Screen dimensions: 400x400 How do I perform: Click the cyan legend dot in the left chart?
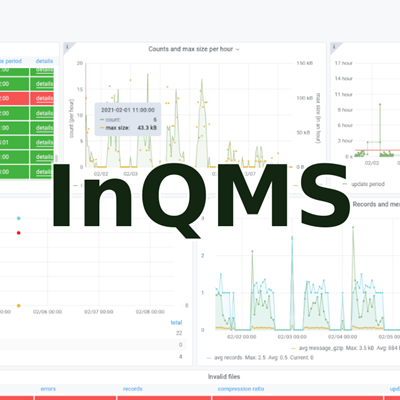[19, 218]
